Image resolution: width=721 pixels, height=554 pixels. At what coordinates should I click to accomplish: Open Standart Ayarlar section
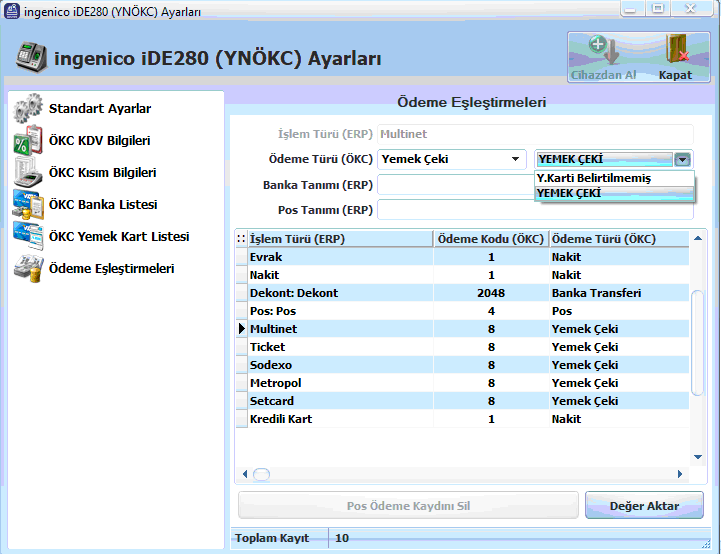pyautogui.click(x=100, y=109)
